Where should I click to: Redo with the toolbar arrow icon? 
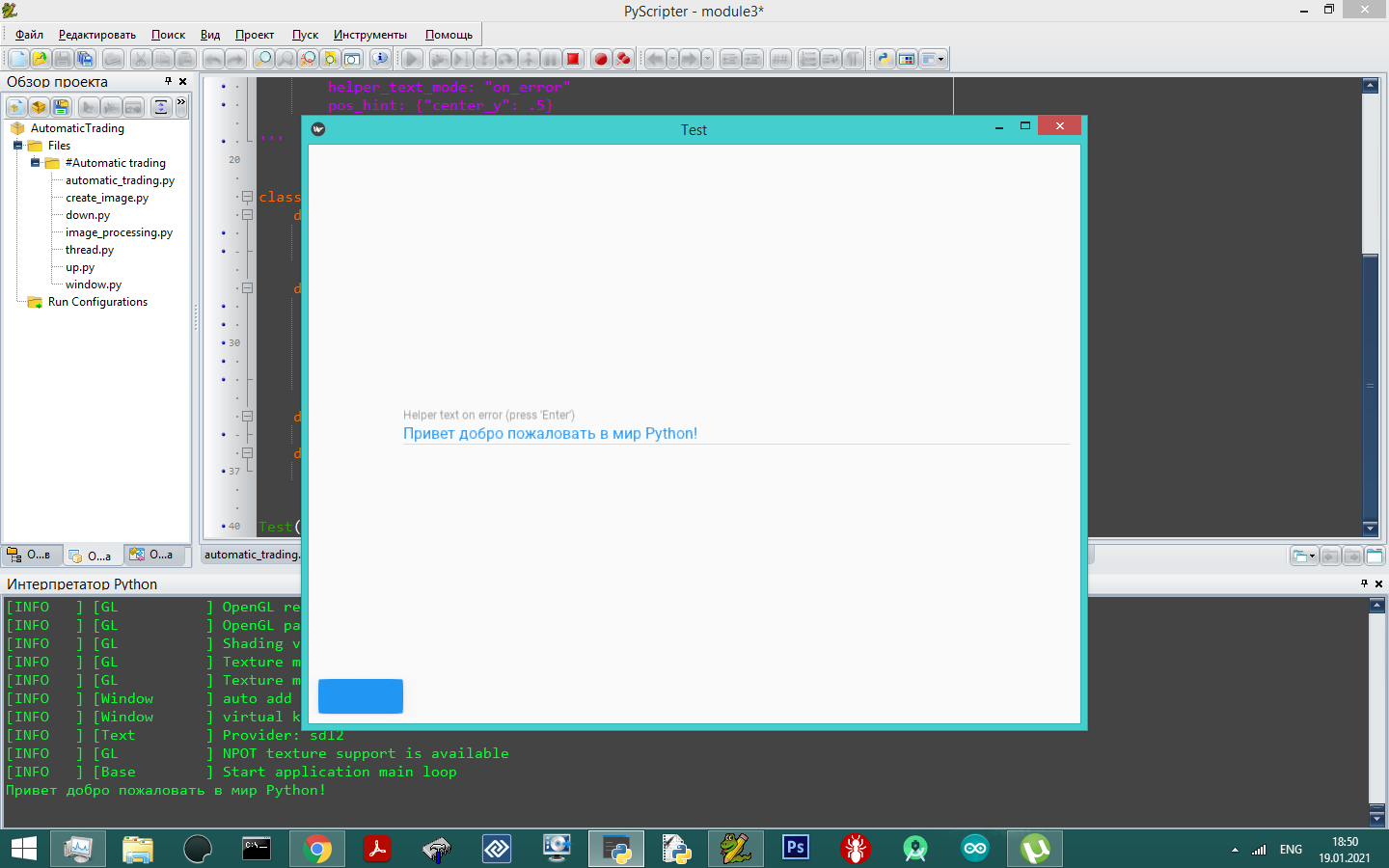[235, 59]
